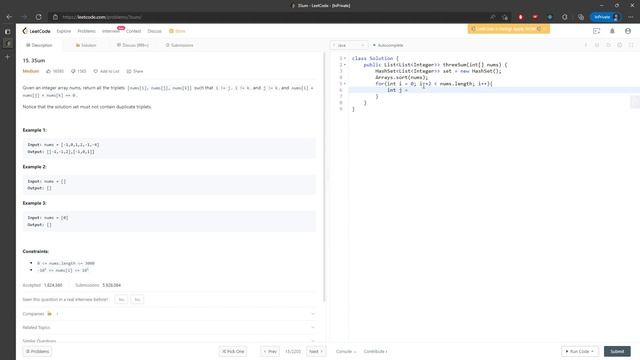Click the blue extension icon
This screenshot has width=640, height=360.
(x=550, y=17)
